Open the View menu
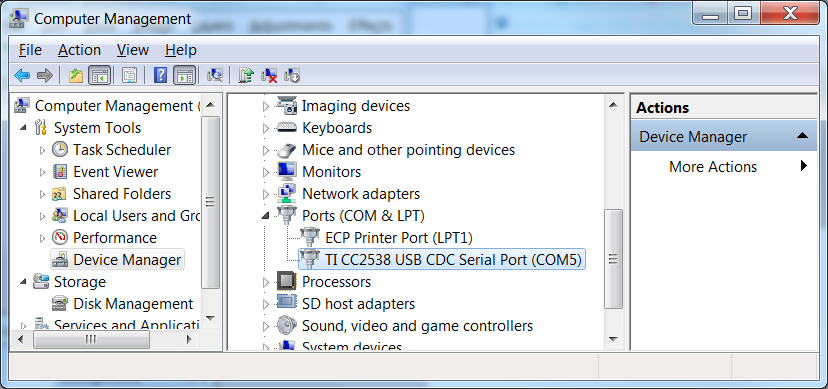The image size is (828, 389). click(x=133, y=50)
